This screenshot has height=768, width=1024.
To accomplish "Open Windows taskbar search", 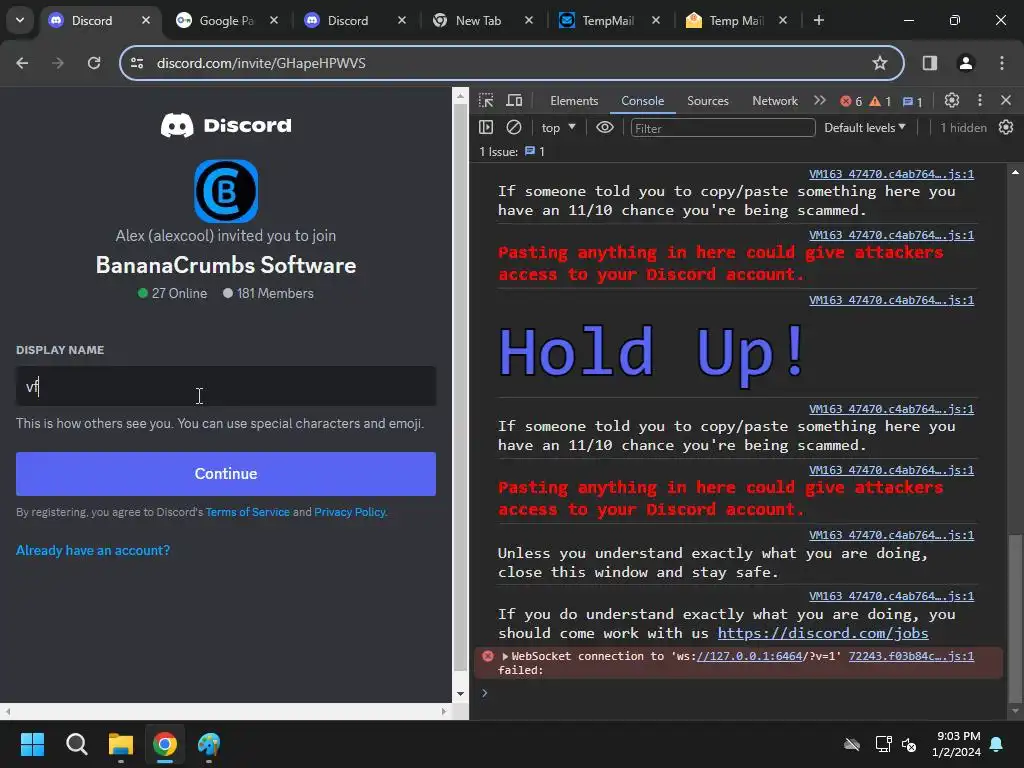I will point(76,744).
